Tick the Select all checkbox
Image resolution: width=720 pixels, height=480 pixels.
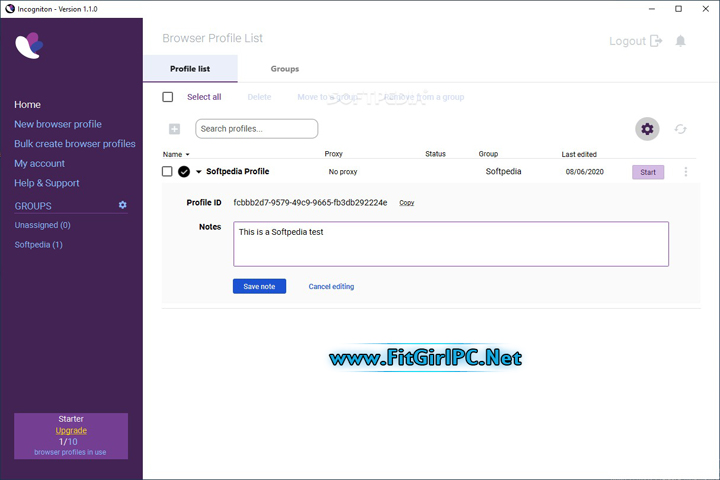point(168,97)
